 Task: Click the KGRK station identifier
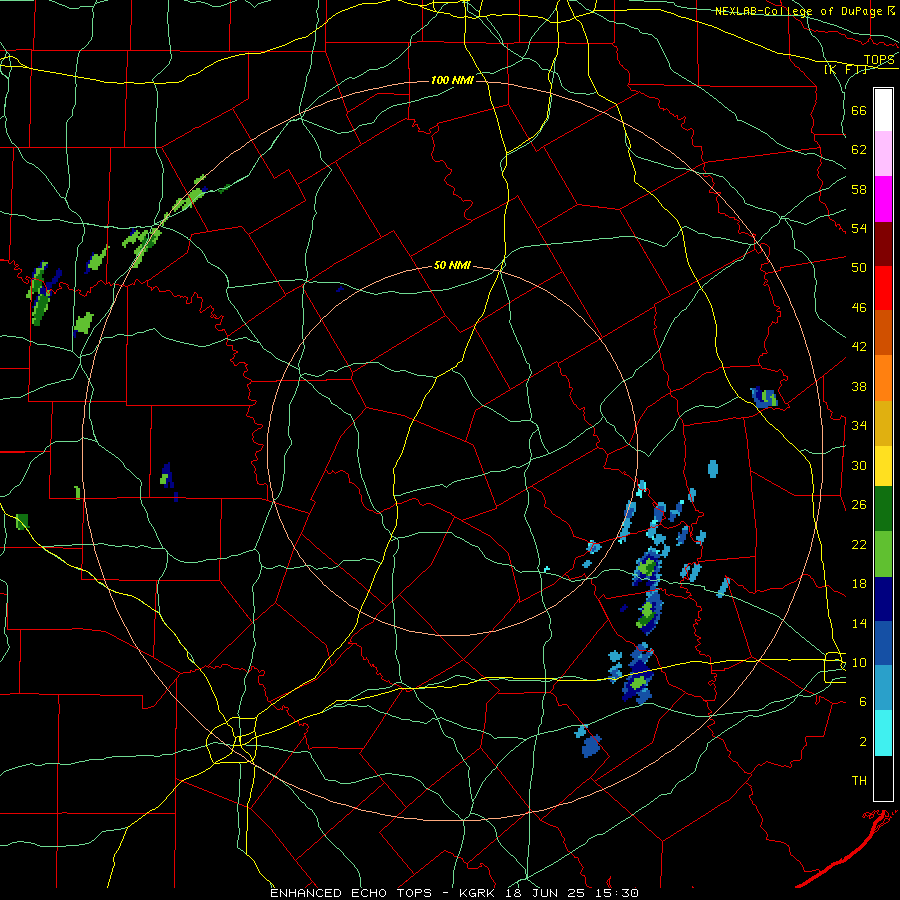click(479, 893)
